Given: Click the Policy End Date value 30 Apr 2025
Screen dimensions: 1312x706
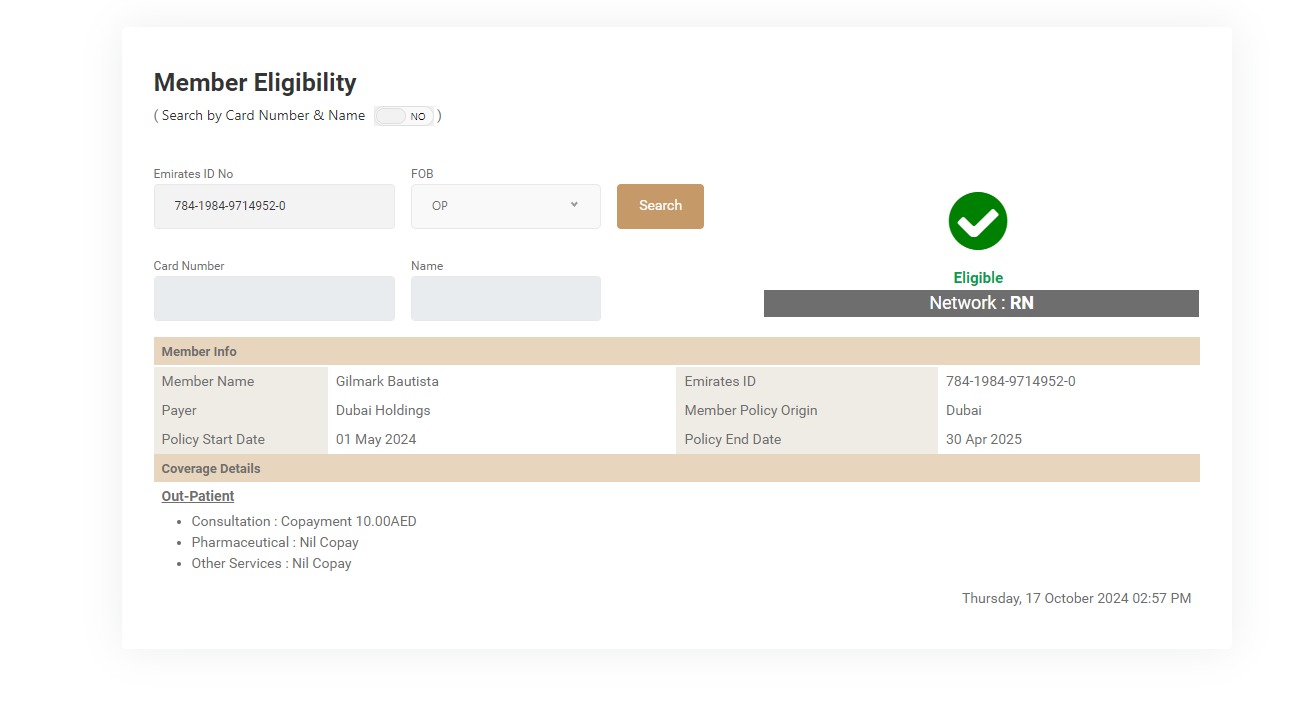Looking at the screenshot, I should [x=983, y=439].
